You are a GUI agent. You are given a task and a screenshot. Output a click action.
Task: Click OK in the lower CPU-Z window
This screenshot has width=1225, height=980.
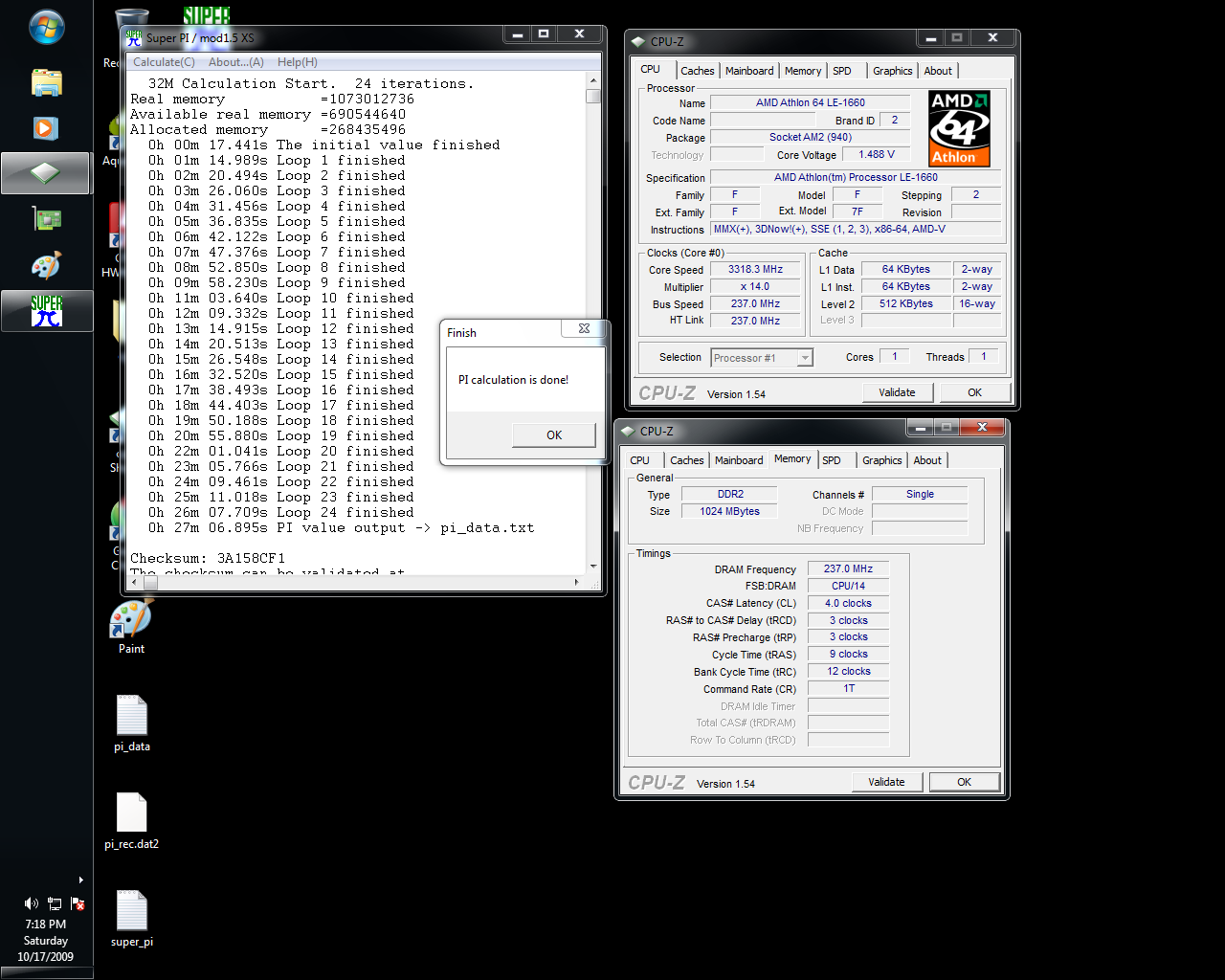(x=964, y=782)
